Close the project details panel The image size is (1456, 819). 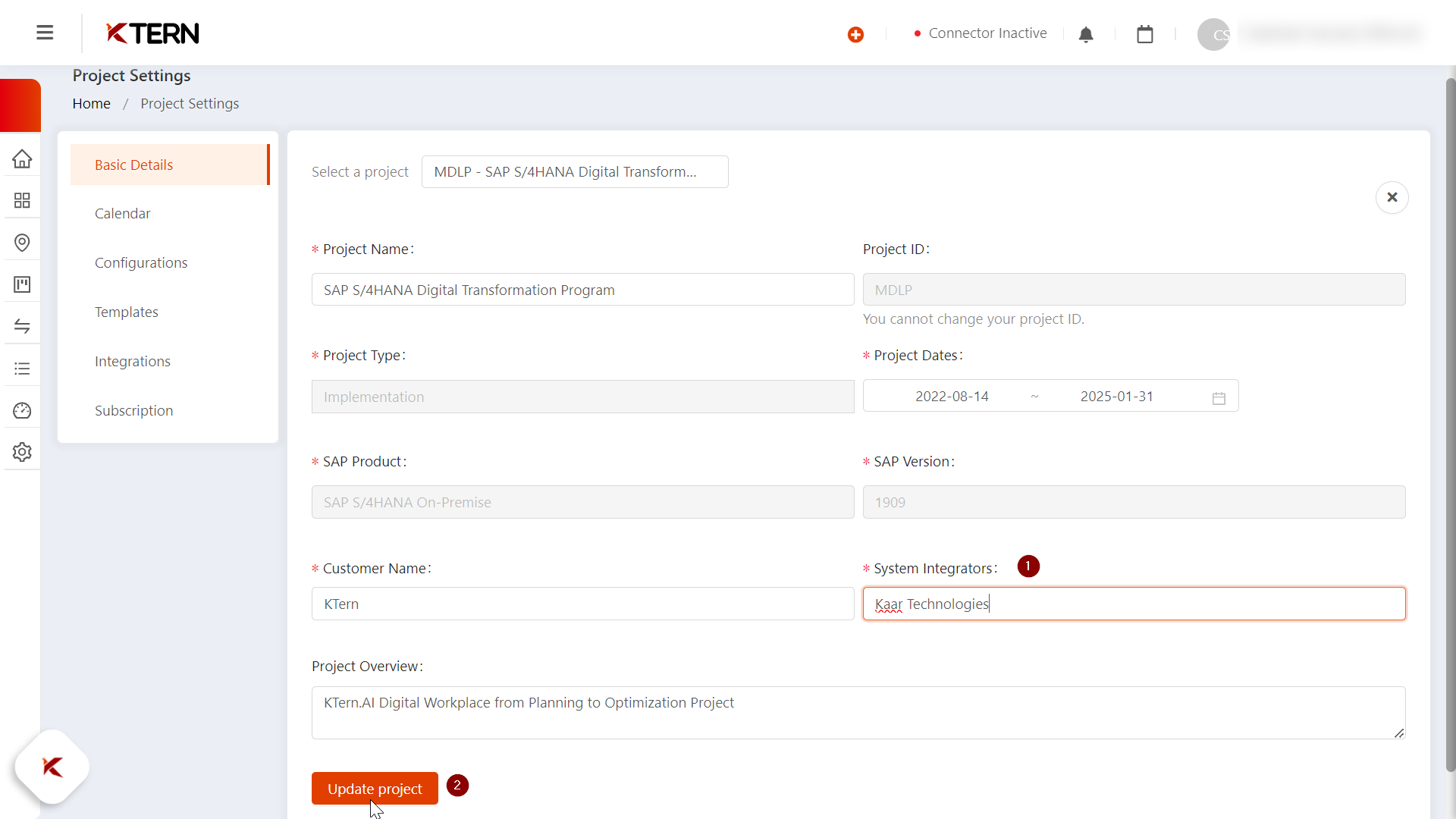tap(1392, 197)
